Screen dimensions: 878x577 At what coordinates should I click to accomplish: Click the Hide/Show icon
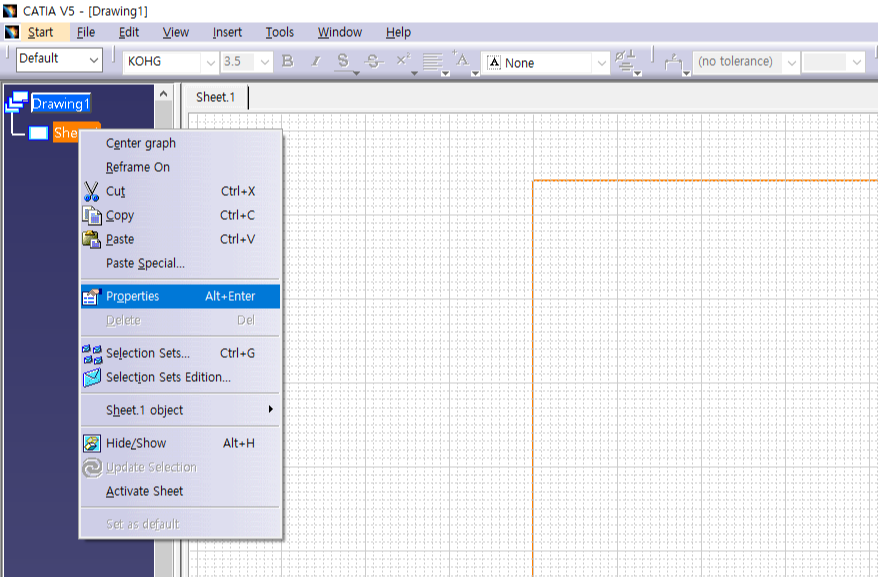(92, 443)
